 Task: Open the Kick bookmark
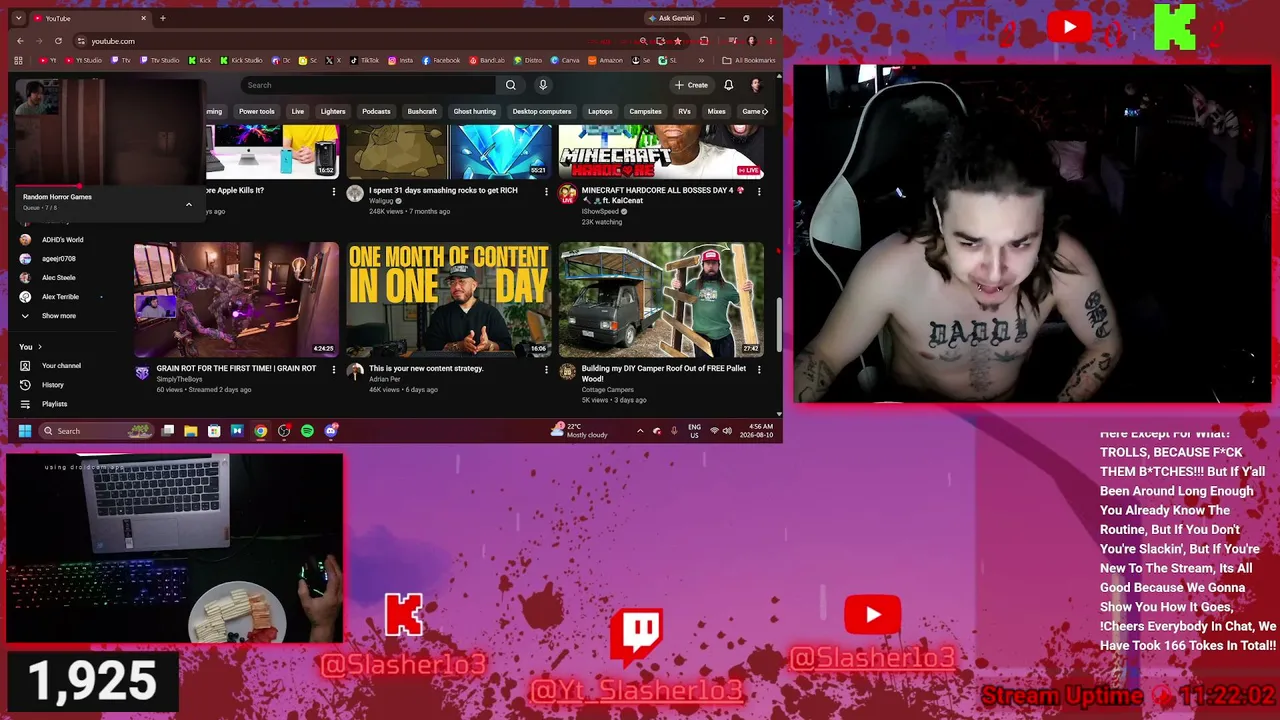click(201, 60)
